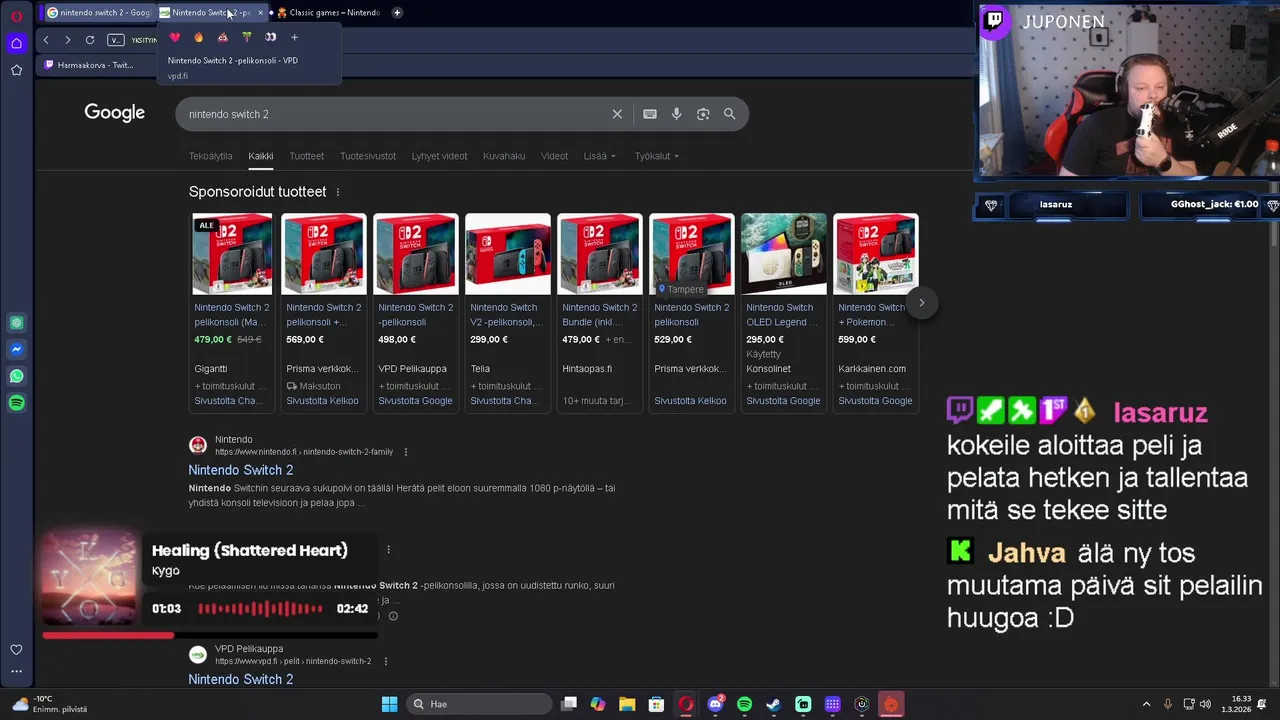Add the fire emoji reaction to tab
The image size is (1280, 720).
coord(199,37)
